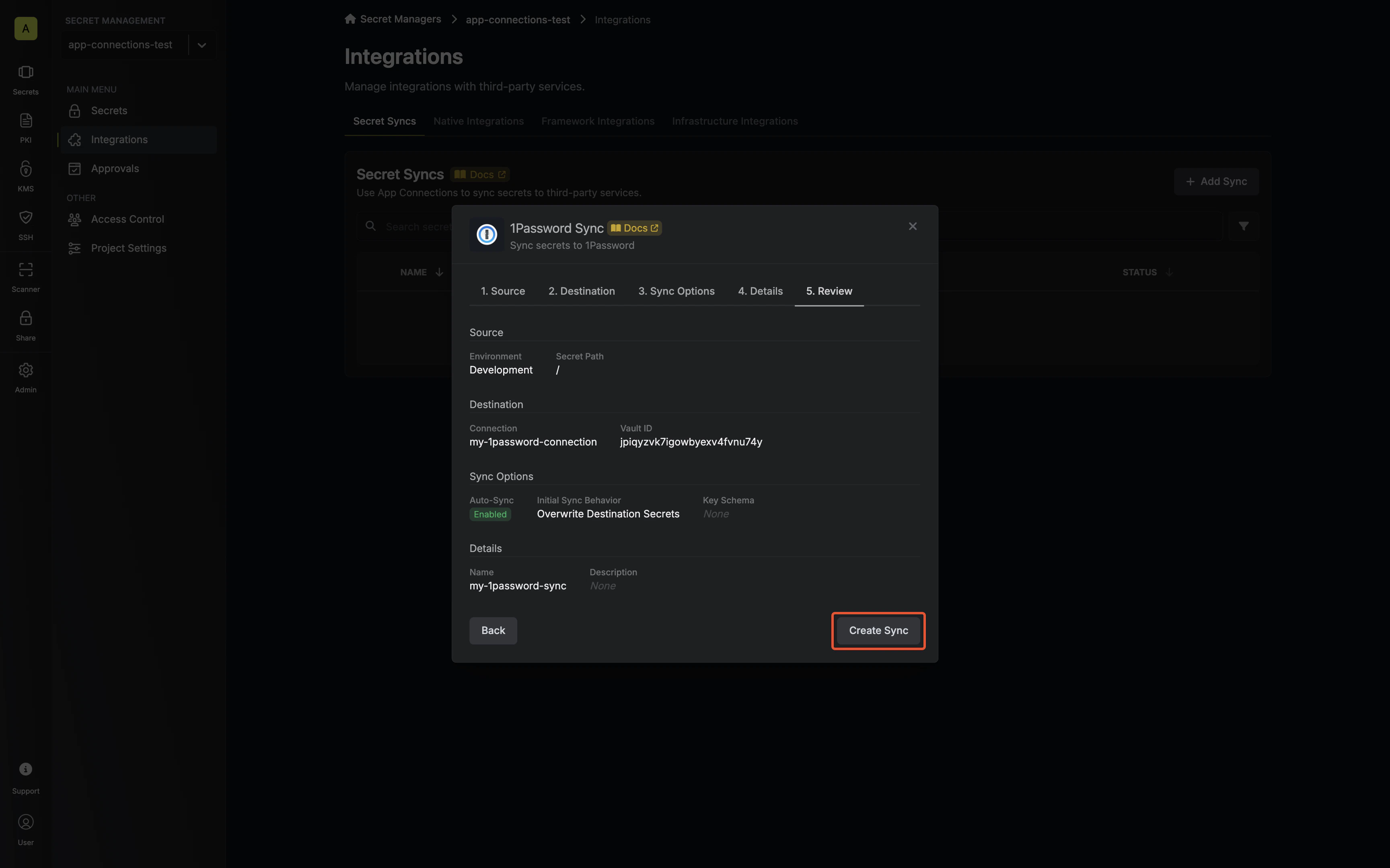
Task: Open the PKI section icon
Action: 25,121
